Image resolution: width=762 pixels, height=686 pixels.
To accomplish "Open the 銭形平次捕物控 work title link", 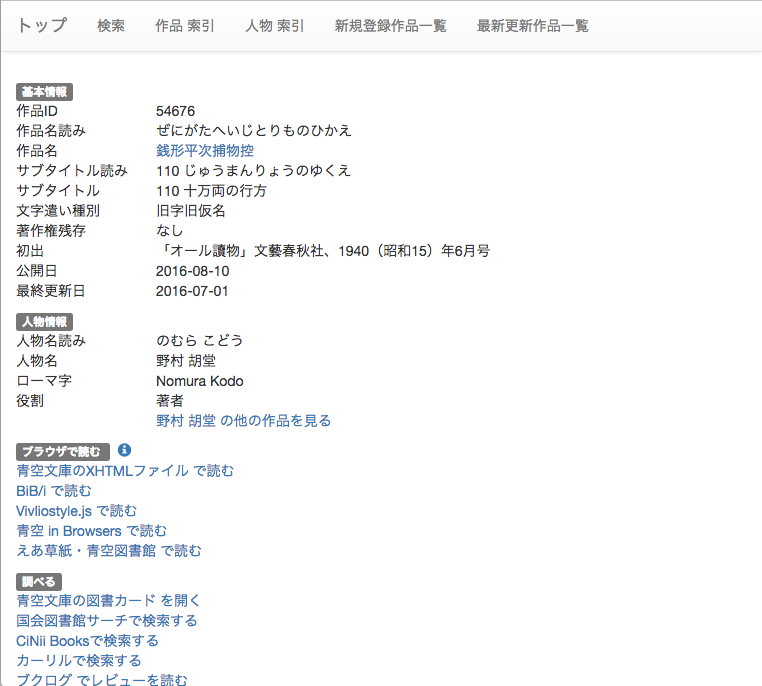I will point(204,150).
